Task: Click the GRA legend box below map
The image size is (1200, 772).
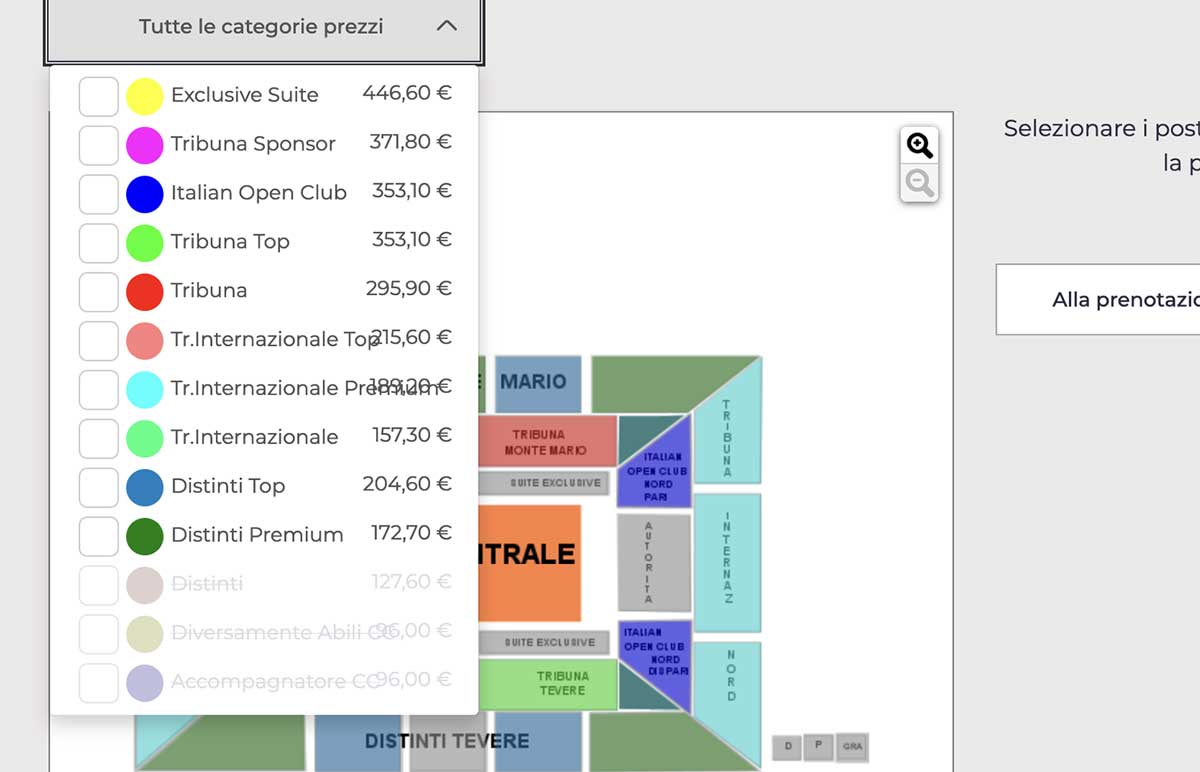Action: (x=852, y=746)
